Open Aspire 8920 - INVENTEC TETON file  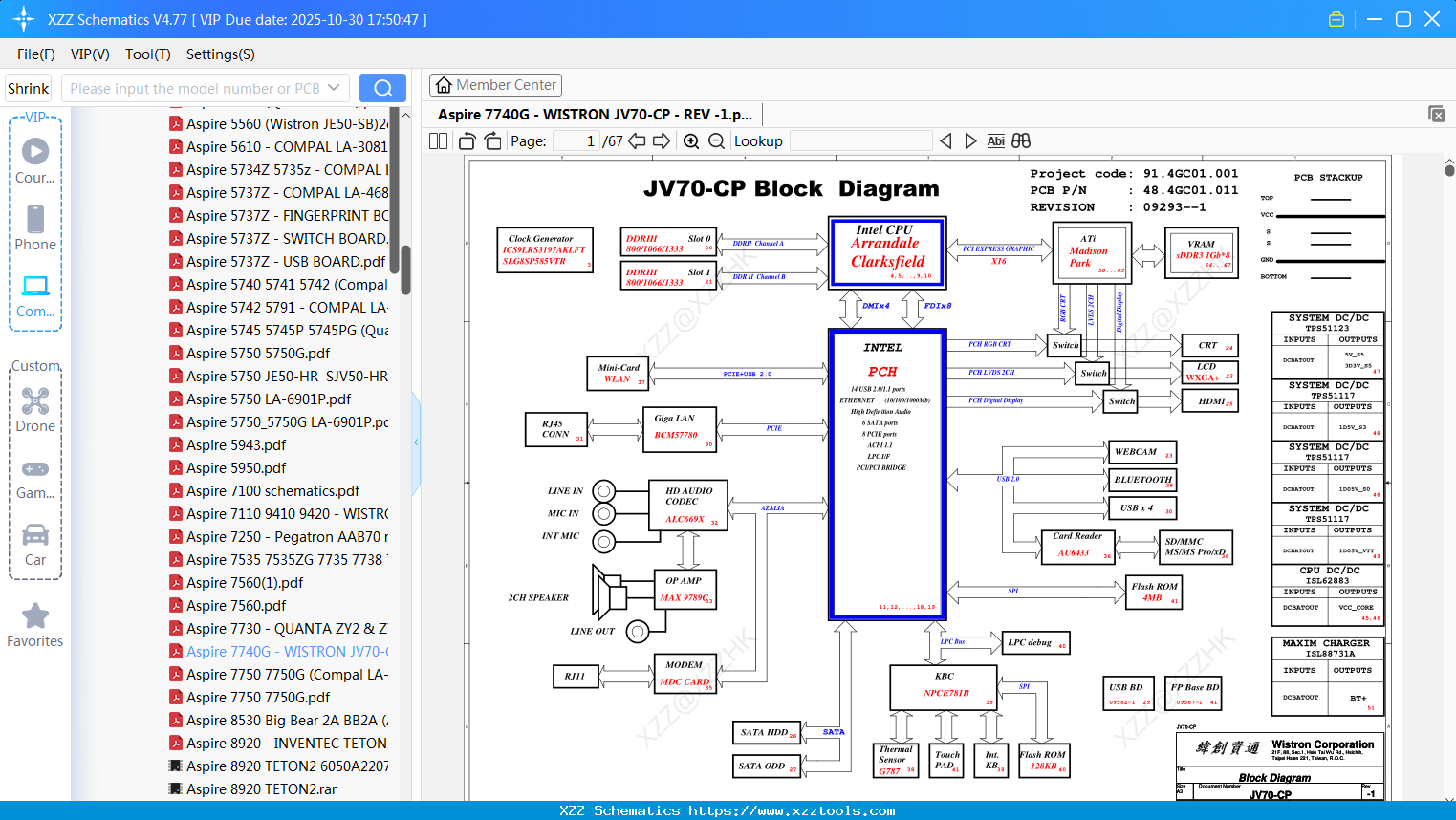click(287, 743)
